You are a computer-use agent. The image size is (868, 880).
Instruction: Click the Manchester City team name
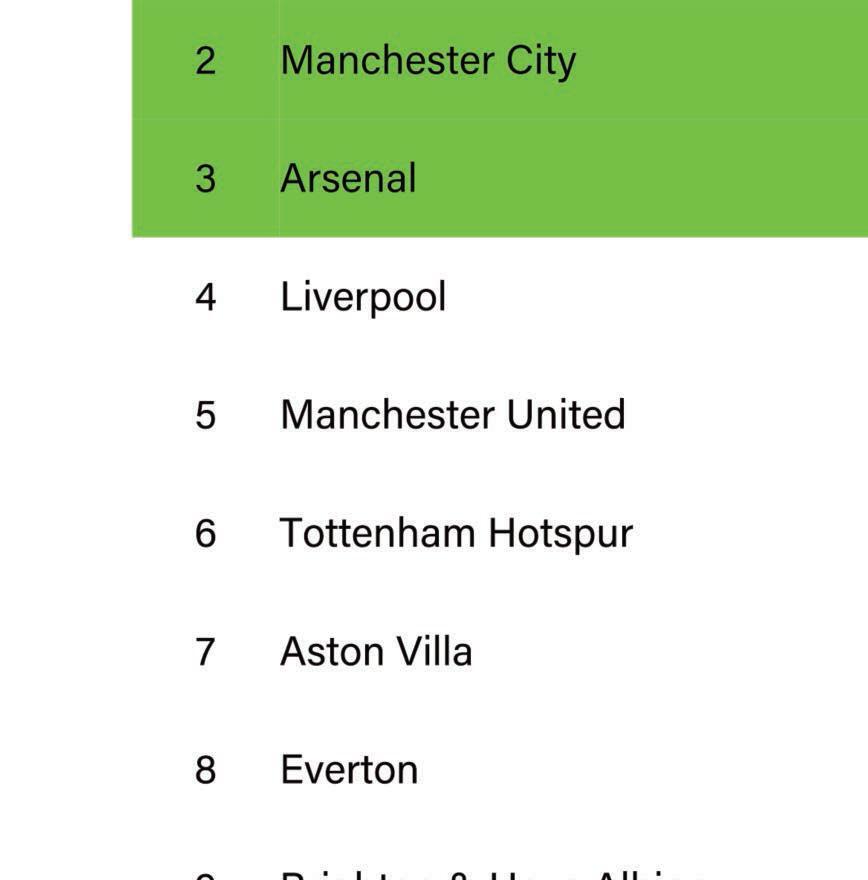click(428, 60)
